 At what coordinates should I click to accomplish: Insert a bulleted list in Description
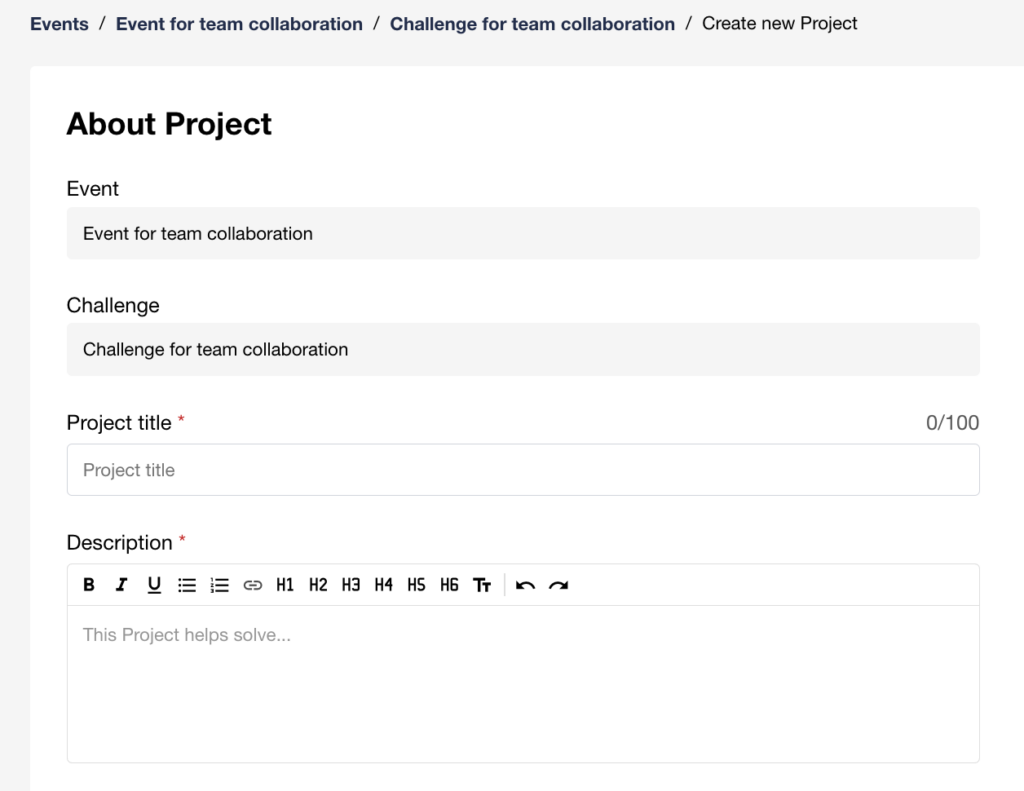[x=187, y=585]
